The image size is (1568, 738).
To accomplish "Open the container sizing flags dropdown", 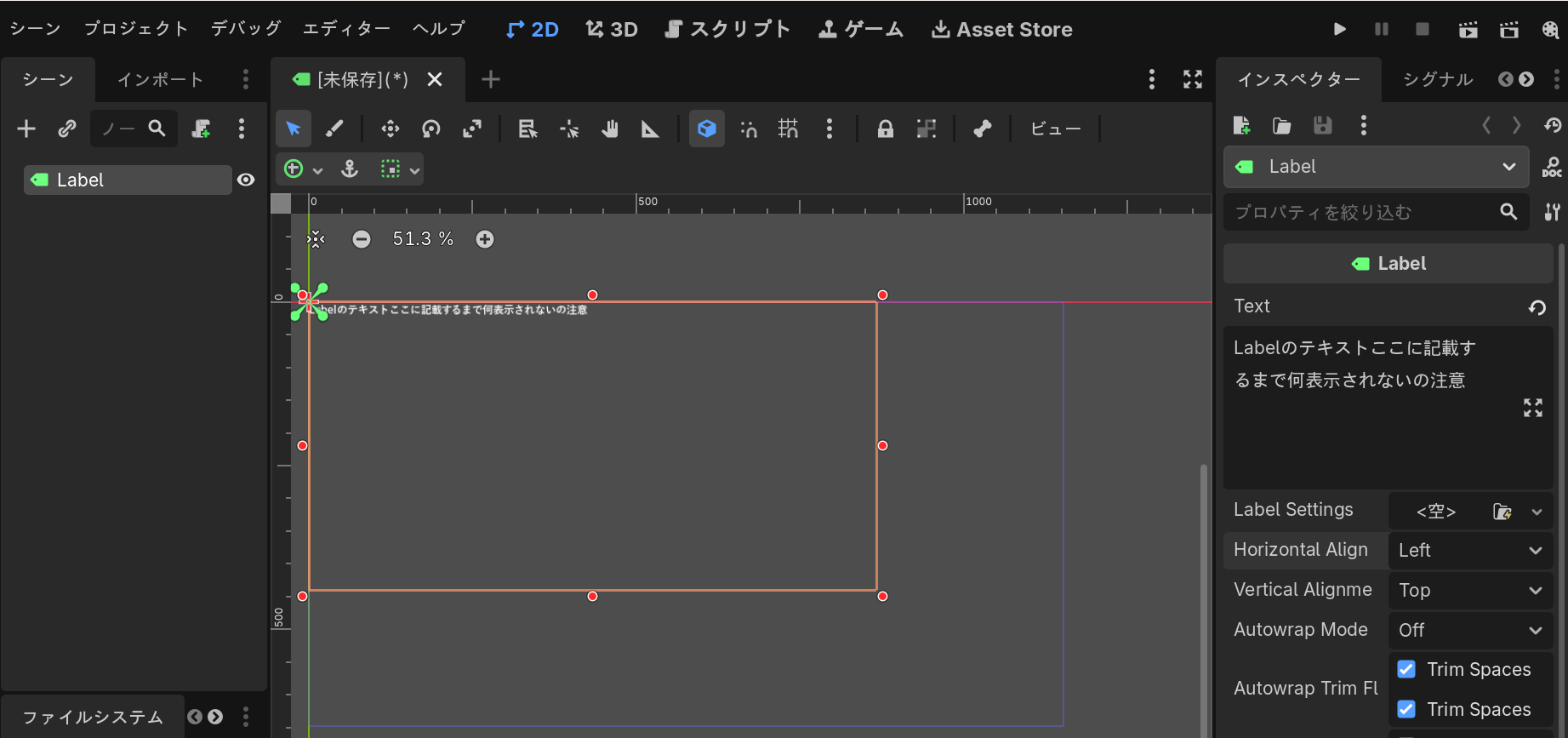I will pyautogui.click(x=402, y=169).
